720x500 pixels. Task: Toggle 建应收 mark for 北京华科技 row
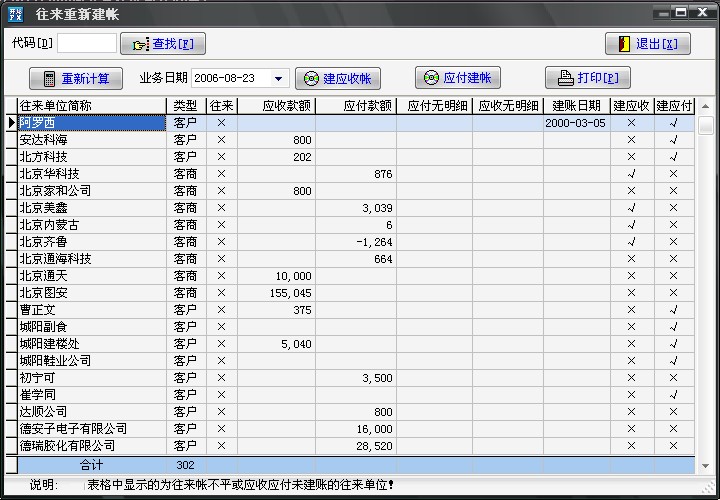pyautogui.click(x=632, y=174)
